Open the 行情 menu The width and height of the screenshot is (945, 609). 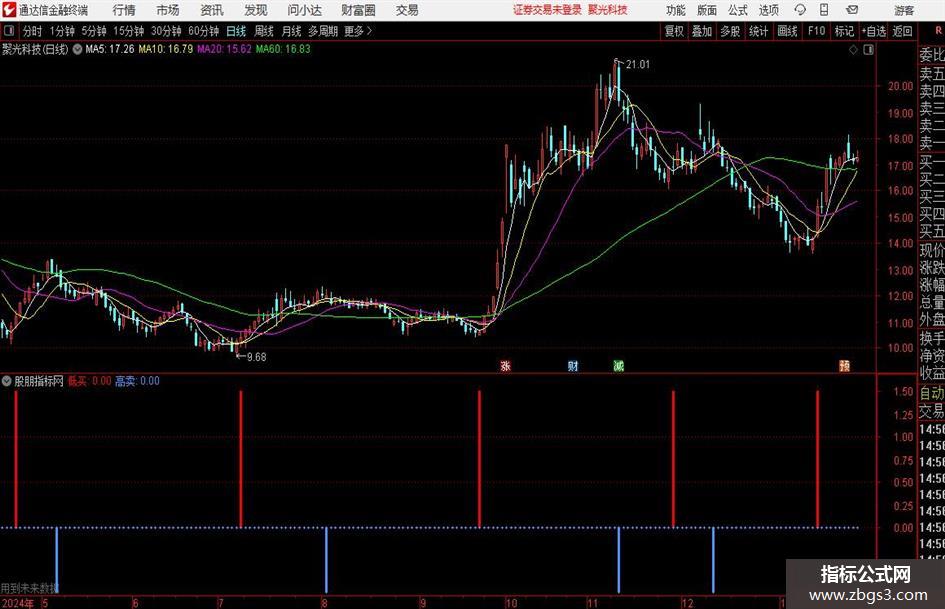[124, 10]
